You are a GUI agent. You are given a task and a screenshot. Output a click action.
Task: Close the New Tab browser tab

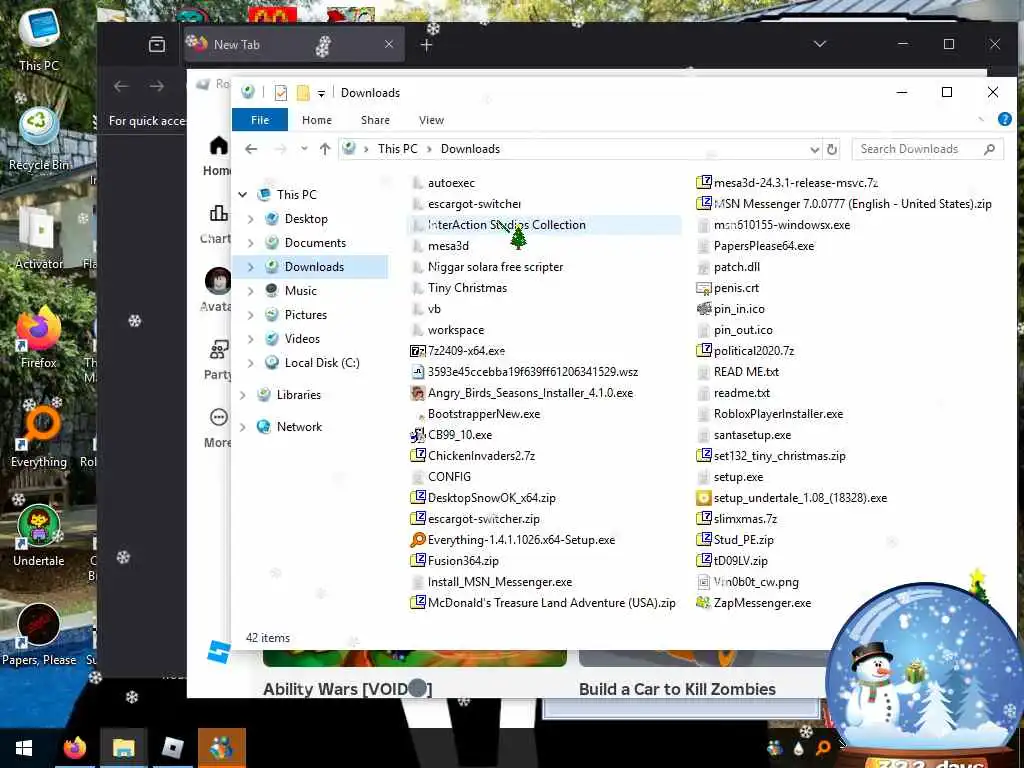pos(389,44)
